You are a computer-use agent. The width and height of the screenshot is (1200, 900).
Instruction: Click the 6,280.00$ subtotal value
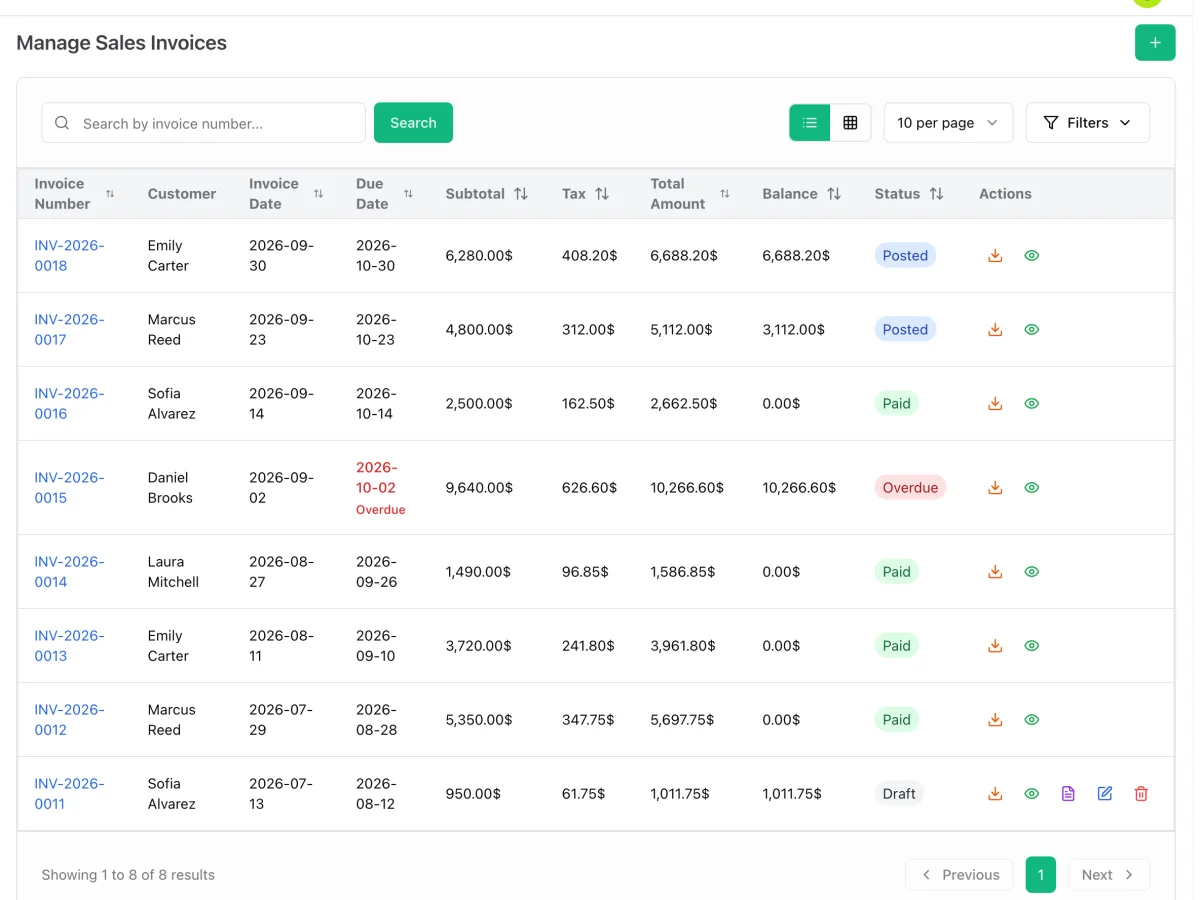479,256
